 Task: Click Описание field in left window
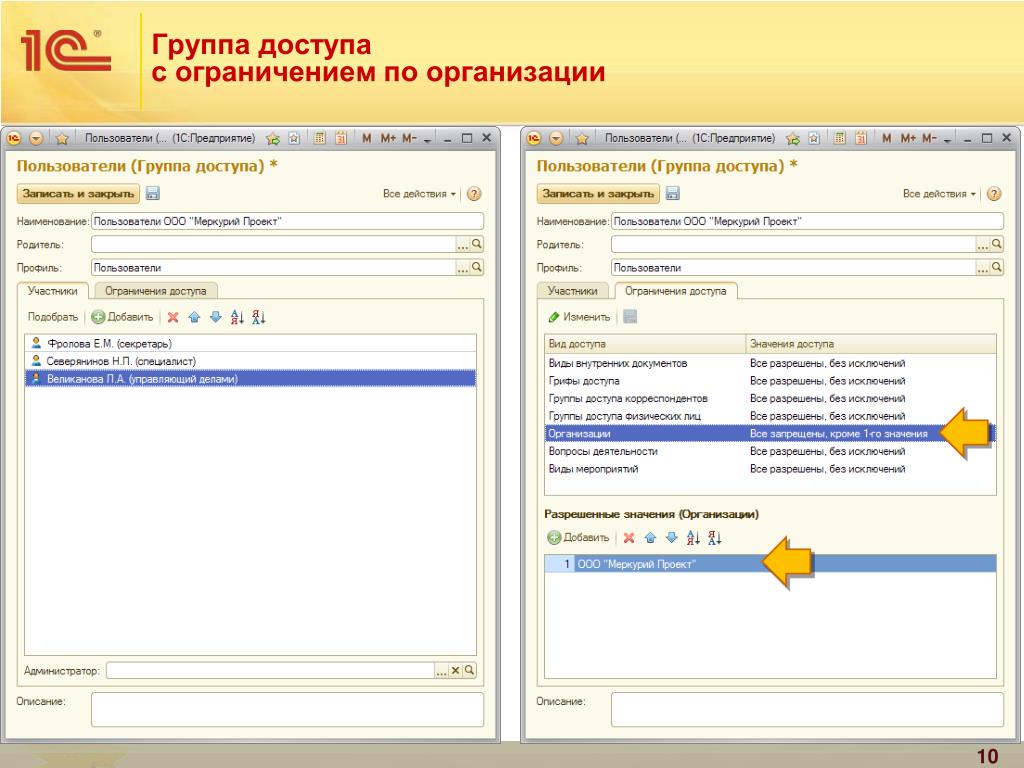(x=287, y=710)
